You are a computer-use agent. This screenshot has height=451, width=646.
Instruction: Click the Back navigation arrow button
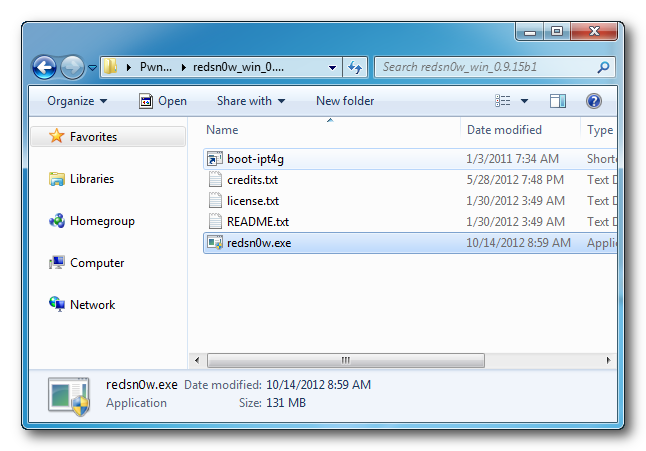pos(44,68)
